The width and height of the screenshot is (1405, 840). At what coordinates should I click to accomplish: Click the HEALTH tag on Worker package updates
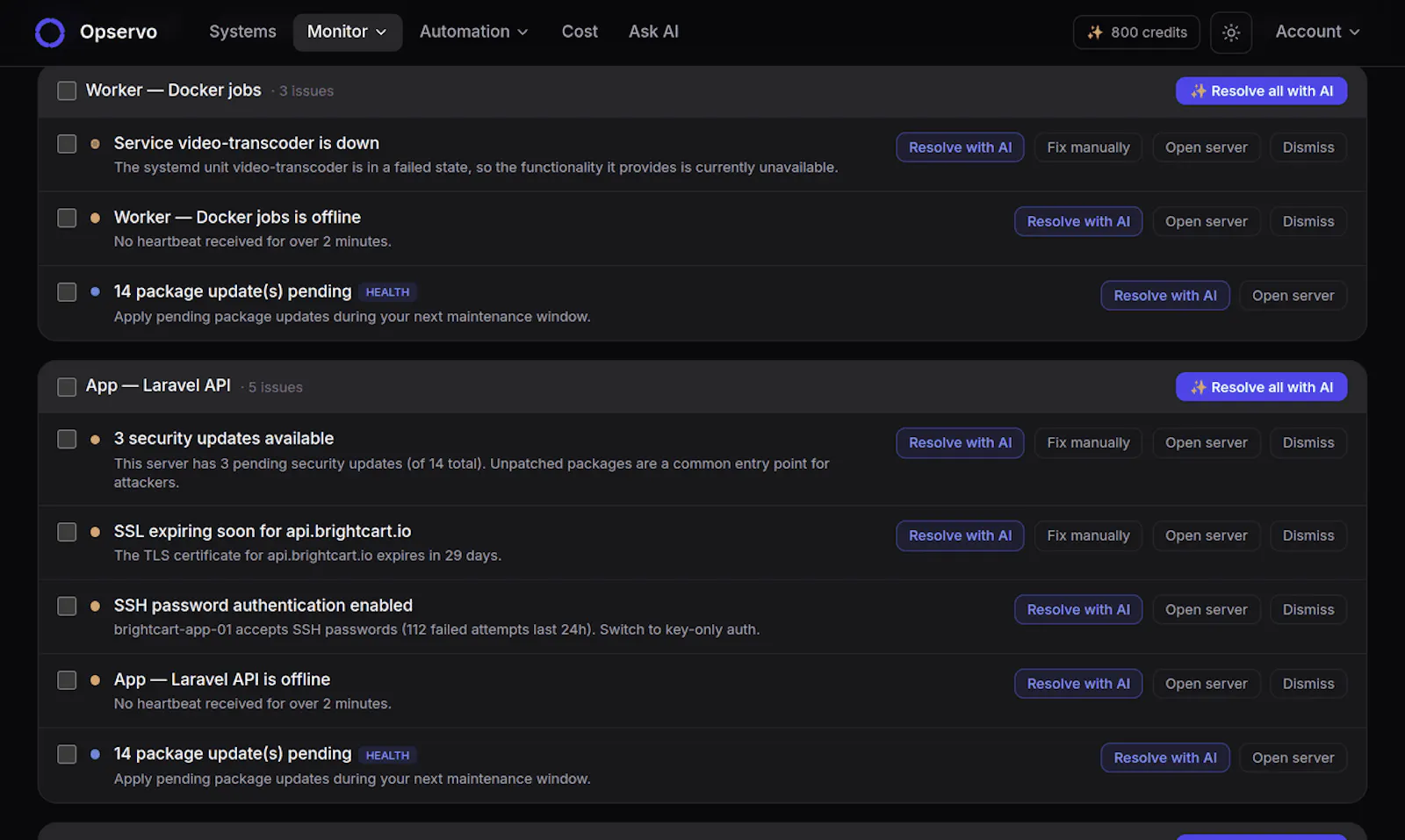[387, 292]
